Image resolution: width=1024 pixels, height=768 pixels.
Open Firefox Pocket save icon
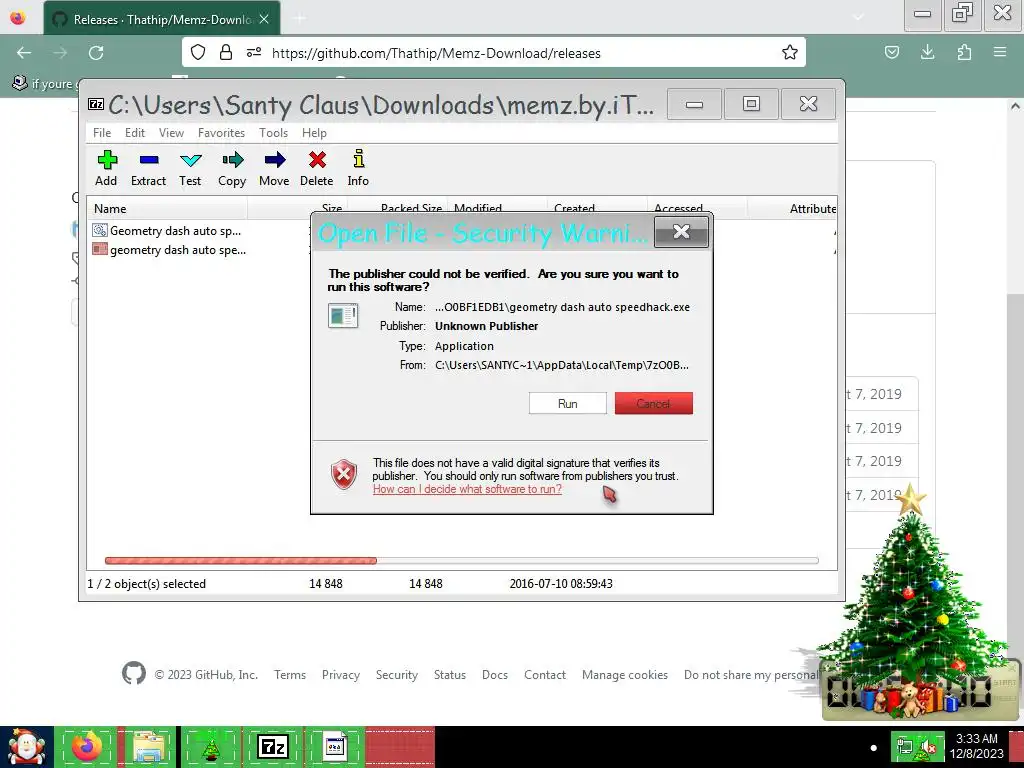(891, 52)
